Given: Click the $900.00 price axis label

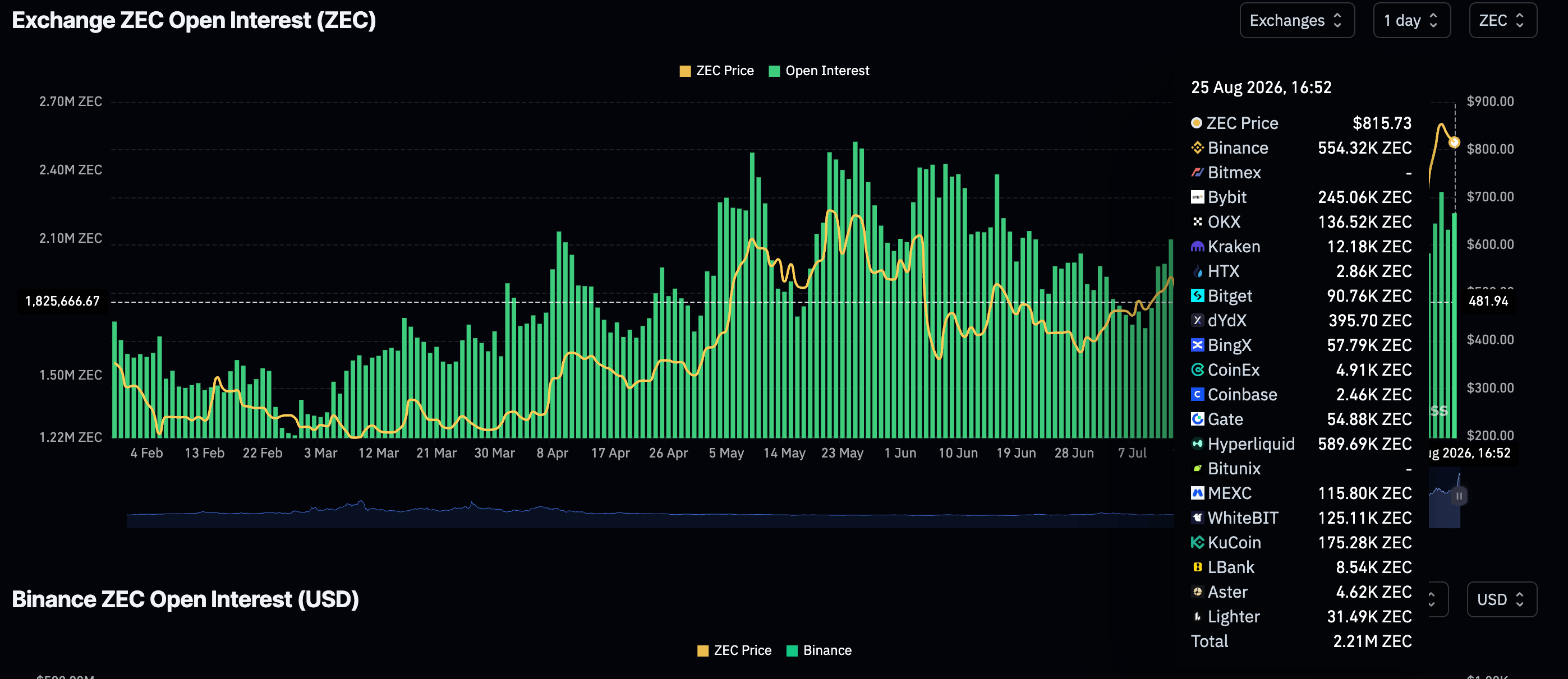Looking at the screenshot, I should point(1490,101).
